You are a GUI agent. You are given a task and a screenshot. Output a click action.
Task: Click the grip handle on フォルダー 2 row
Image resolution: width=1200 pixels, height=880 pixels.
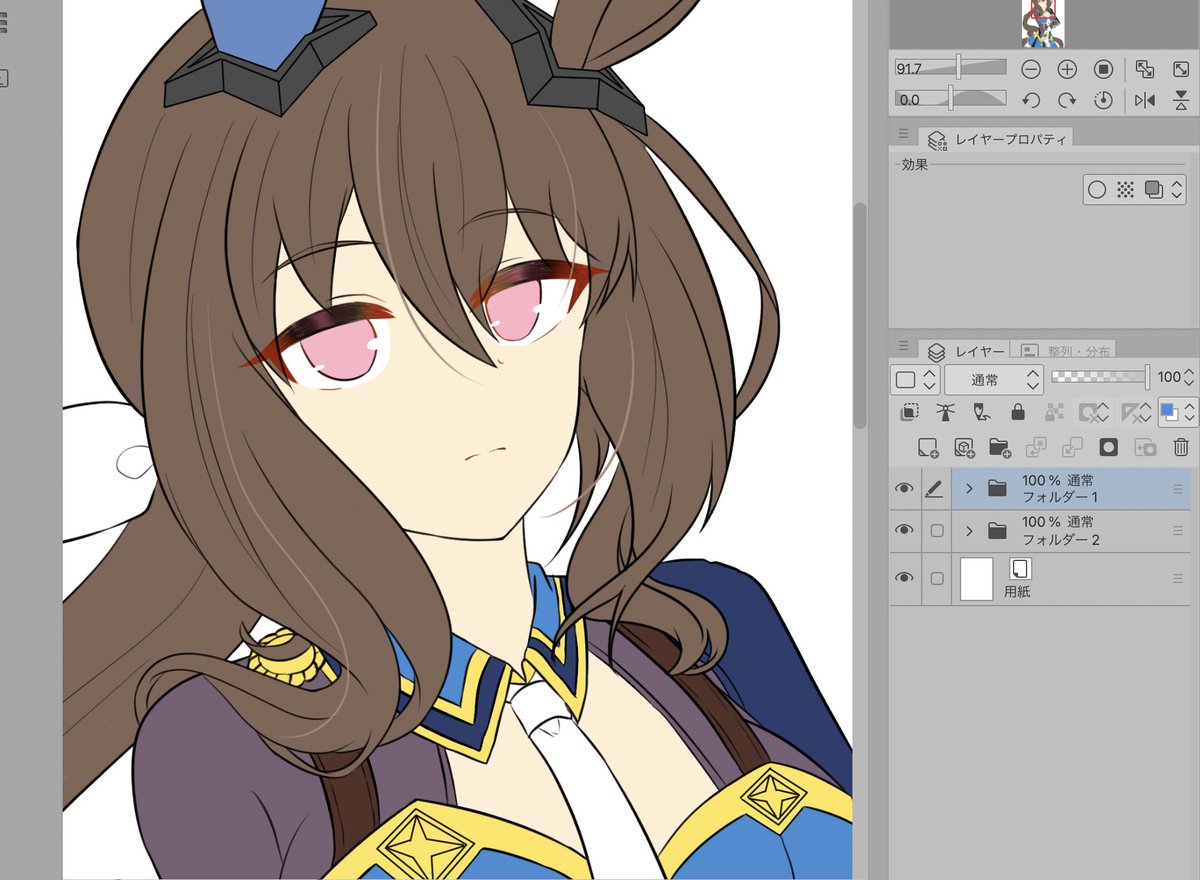(x=1178, y=530)
